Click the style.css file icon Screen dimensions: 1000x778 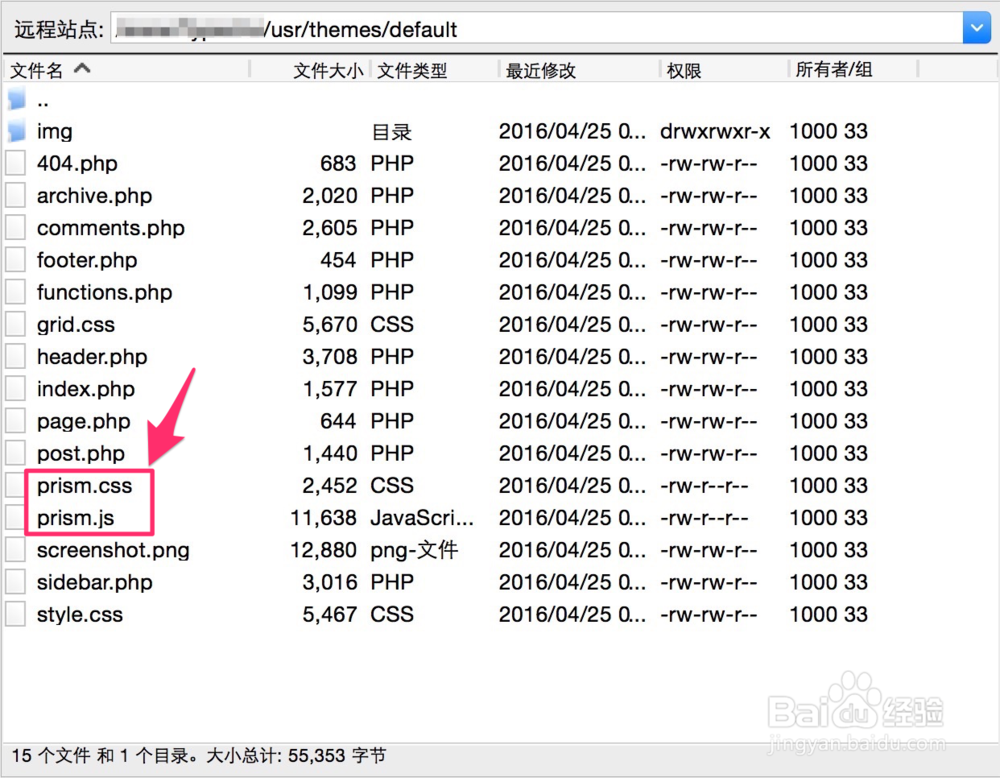tap(14, 614)
